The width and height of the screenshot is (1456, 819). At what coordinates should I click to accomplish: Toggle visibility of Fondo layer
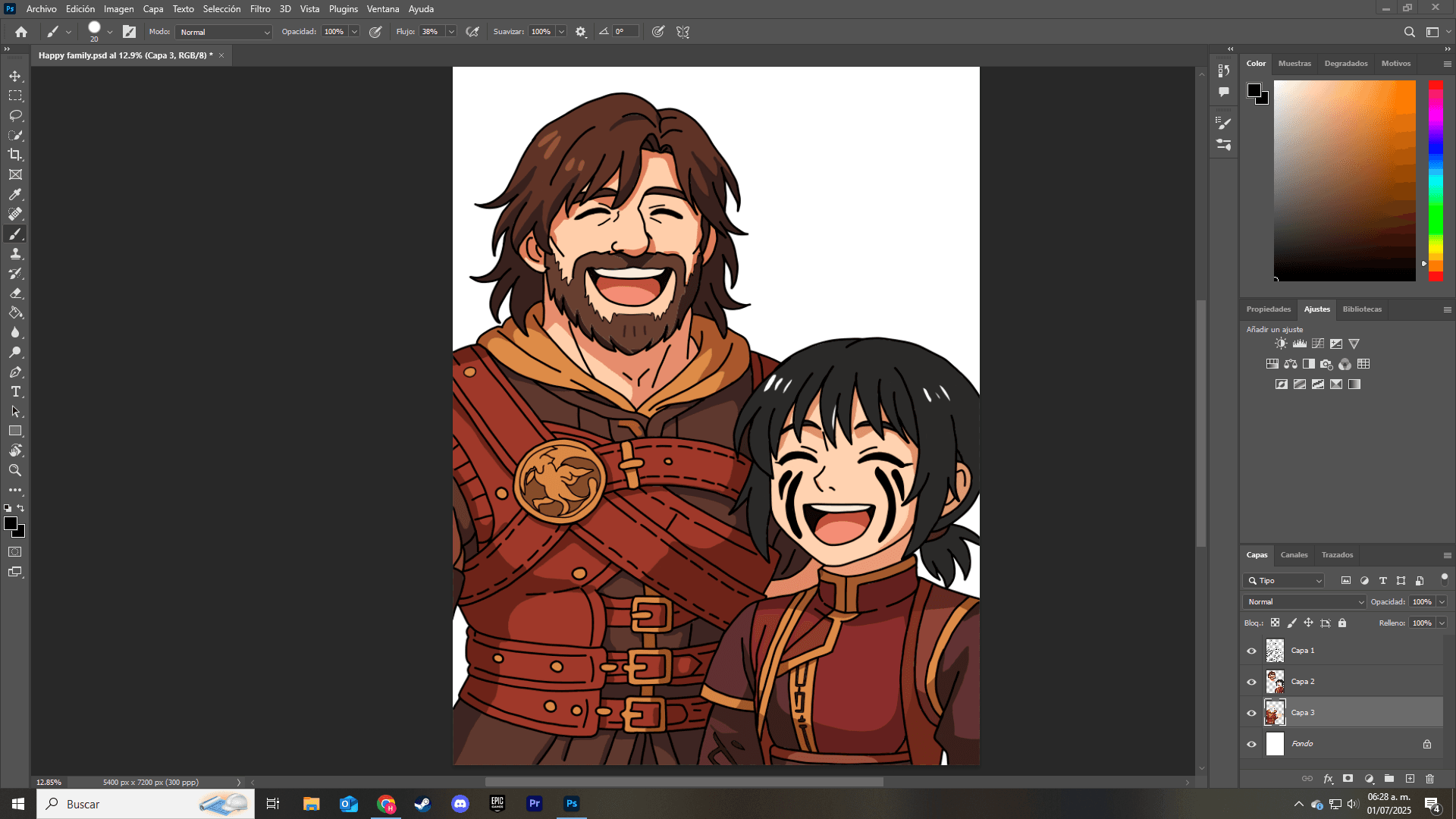1251,744
